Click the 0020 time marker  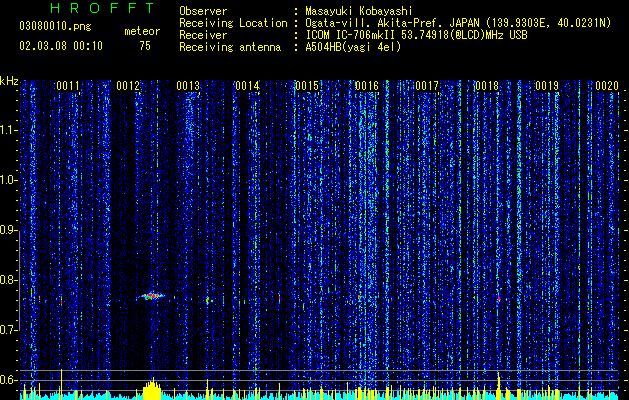[607, 86]
